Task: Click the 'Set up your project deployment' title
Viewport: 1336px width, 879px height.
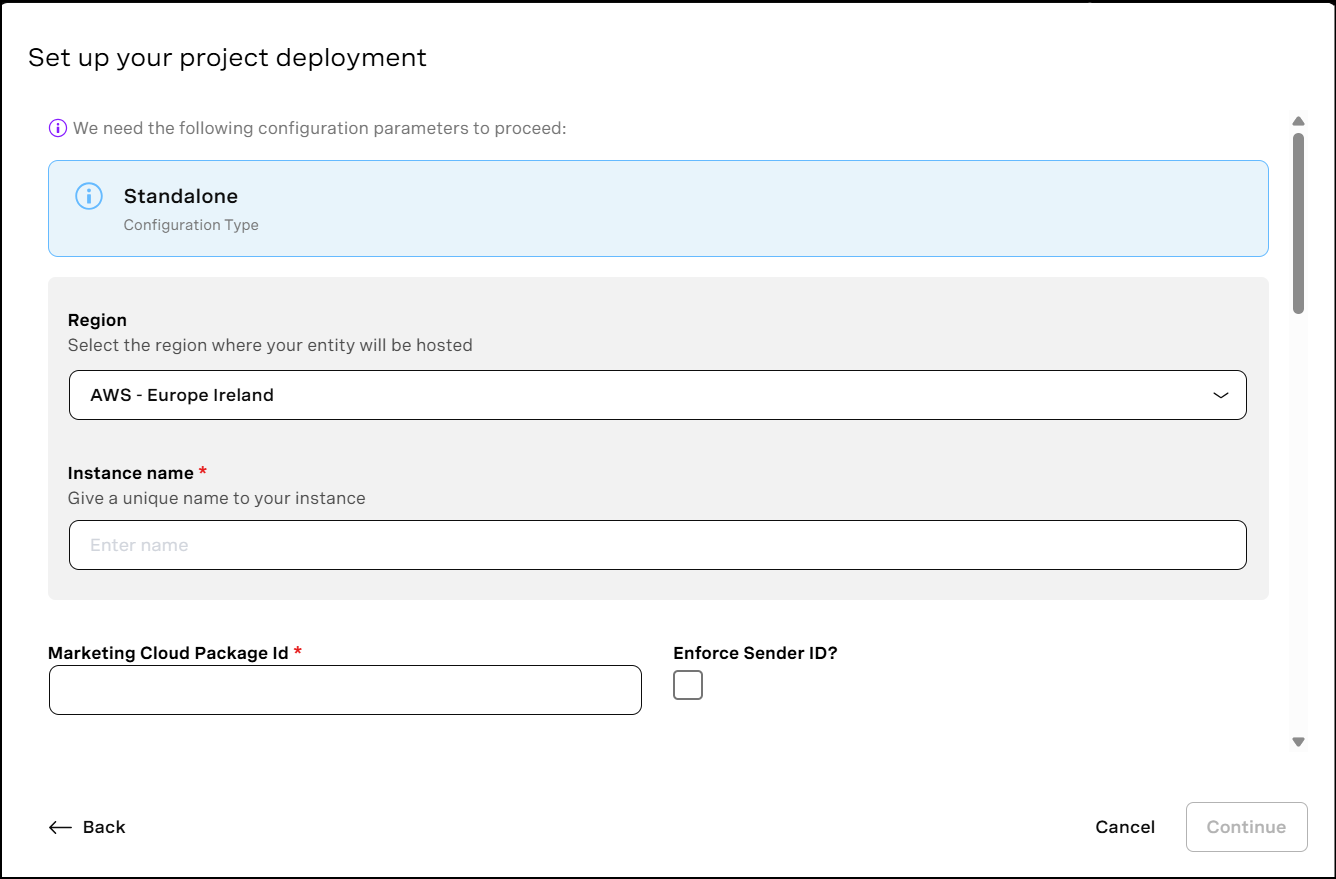Action: pyautogui.click(x=227, y=58)
